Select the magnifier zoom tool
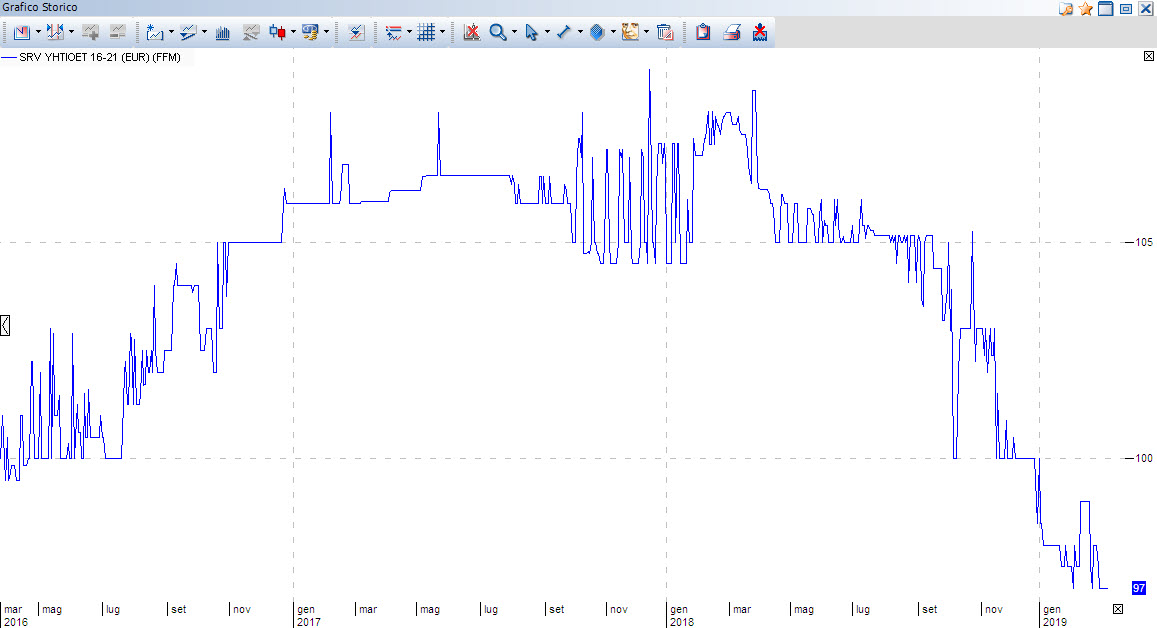The width and height of the screenshot is (1157, 628). click(x=498, y=32)
